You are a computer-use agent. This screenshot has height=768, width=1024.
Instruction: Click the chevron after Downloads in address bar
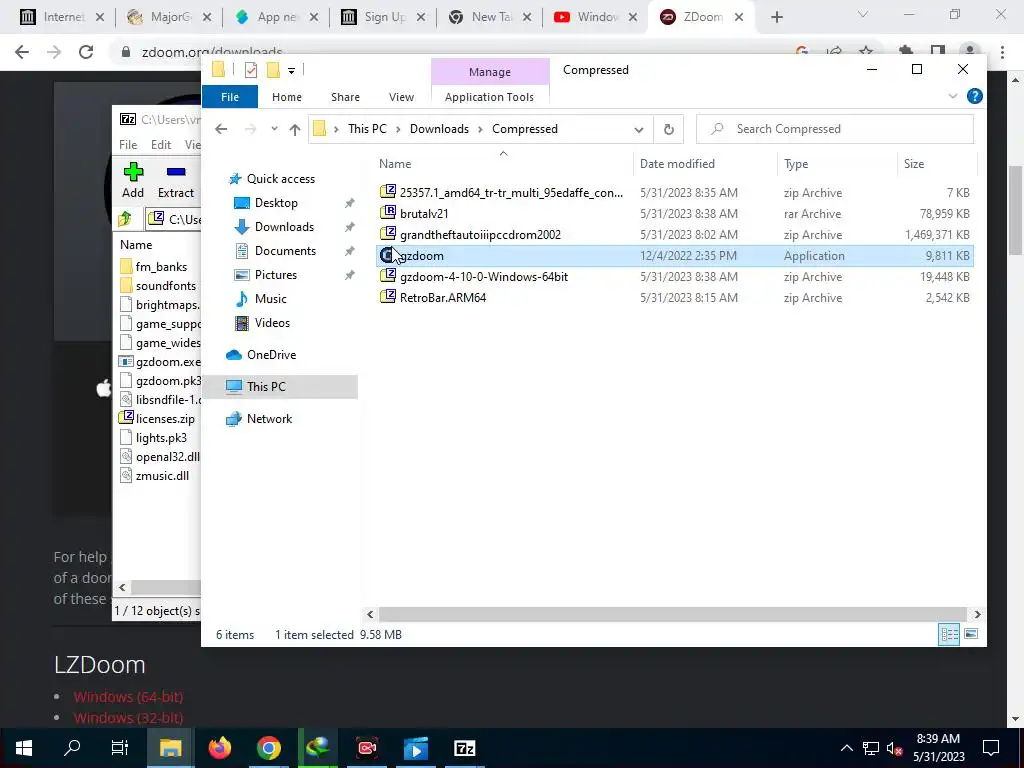pos(480,129)
